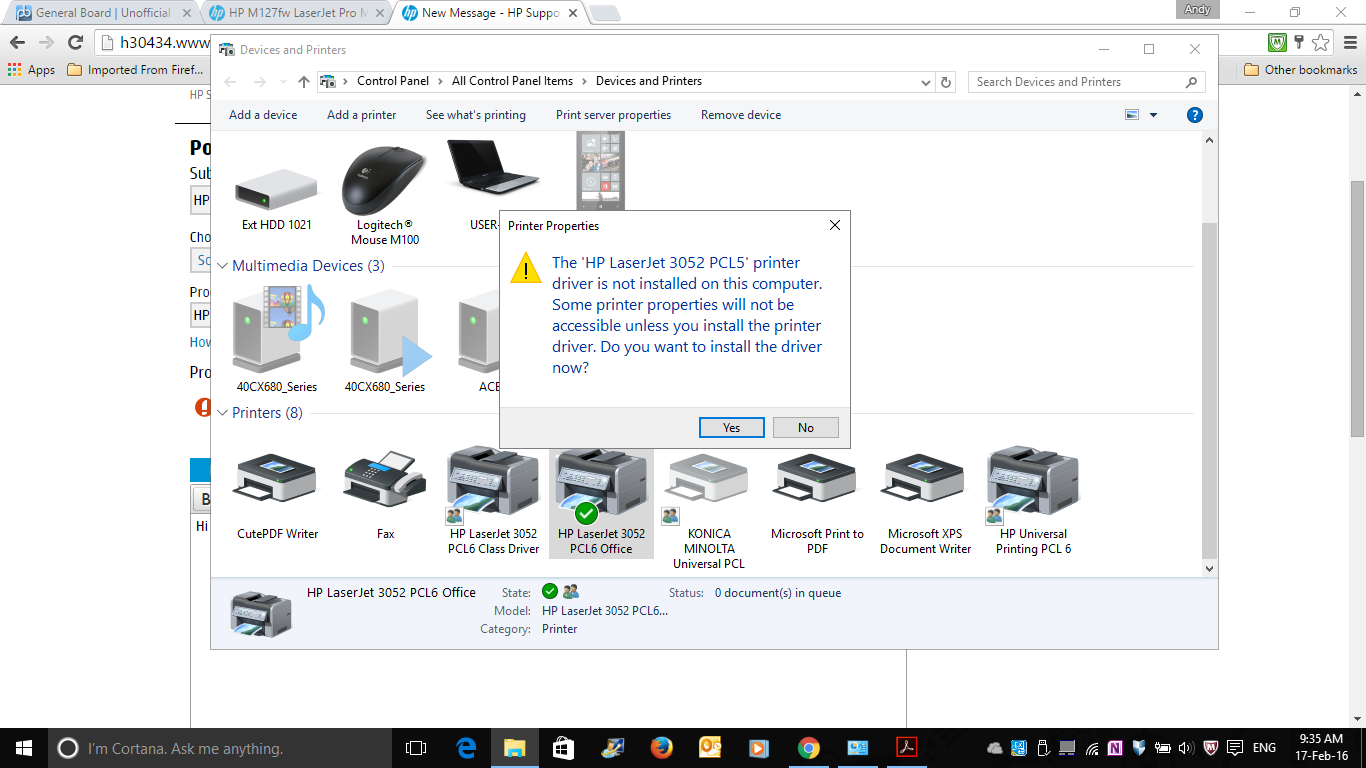This screenshot has height=768, width=1366.
Task: Click the refresh button beside address bar
Action: point(947,82)
